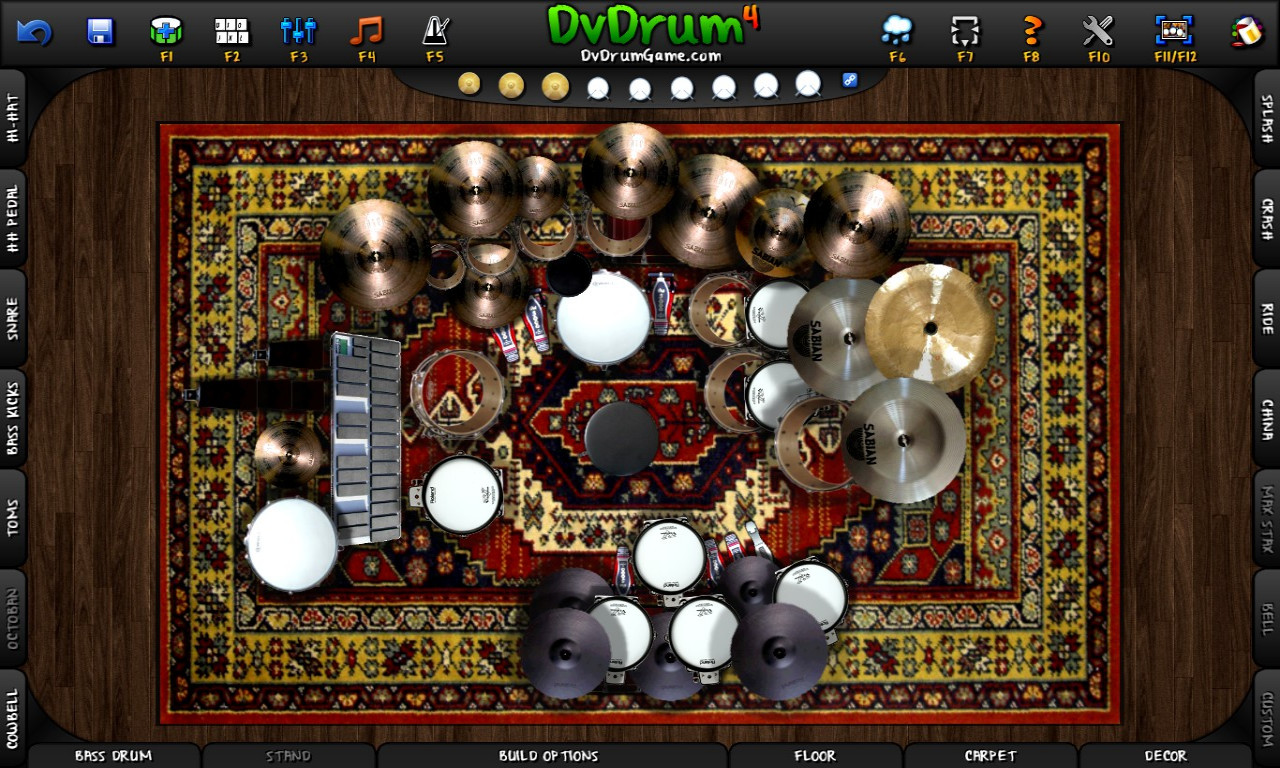Click the CARPET button at the bottom
Screen dimensions: 1280x768
coord(990,756)
